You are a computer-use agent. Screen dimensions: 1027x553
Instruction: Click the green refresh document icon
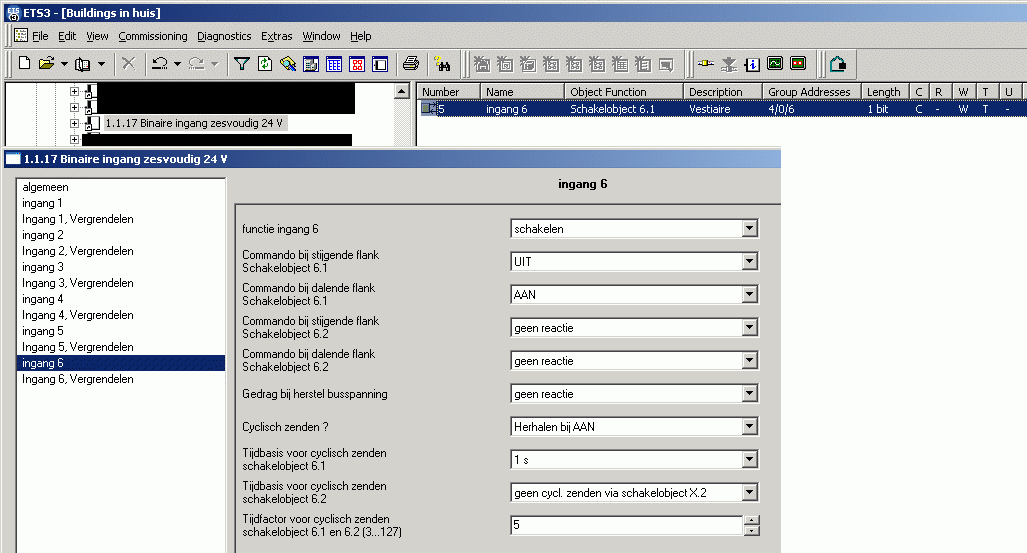pos(265,64)
